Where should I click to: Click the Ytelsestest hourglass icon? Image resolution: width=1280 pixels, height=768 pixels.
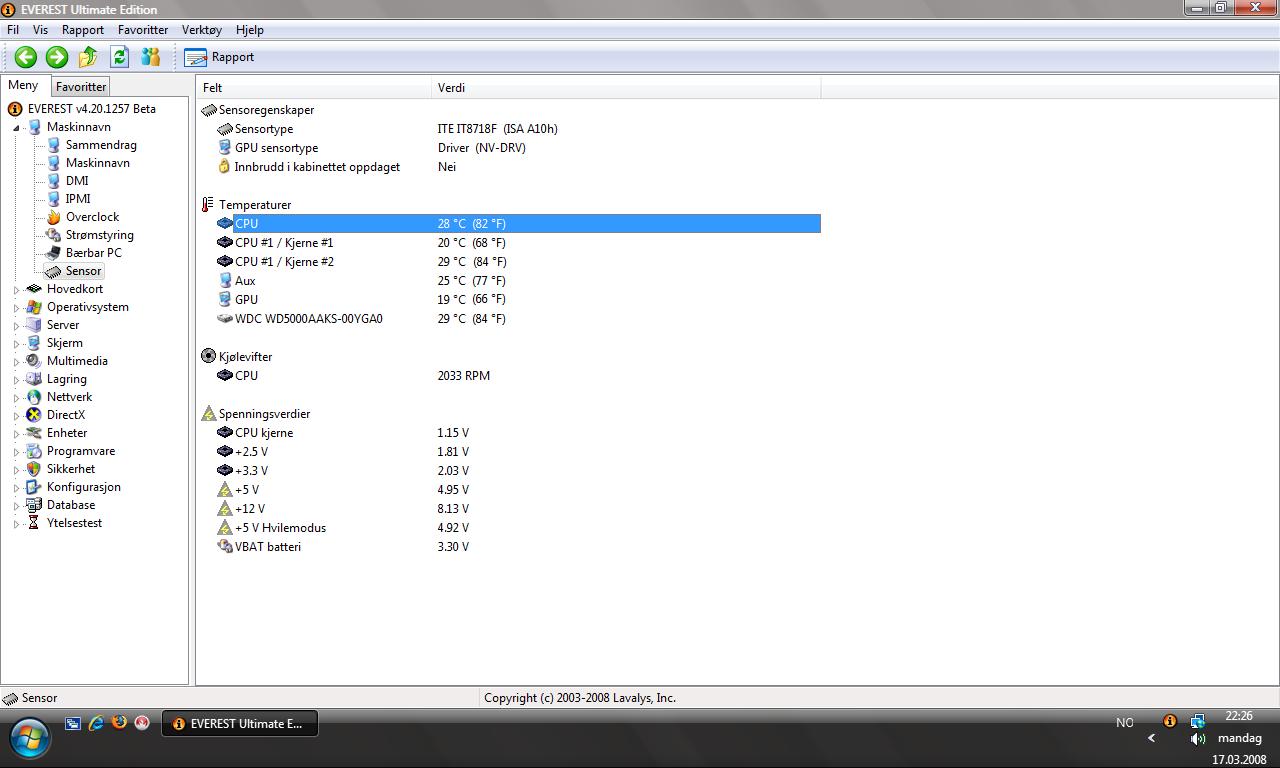tap(34, 523)
